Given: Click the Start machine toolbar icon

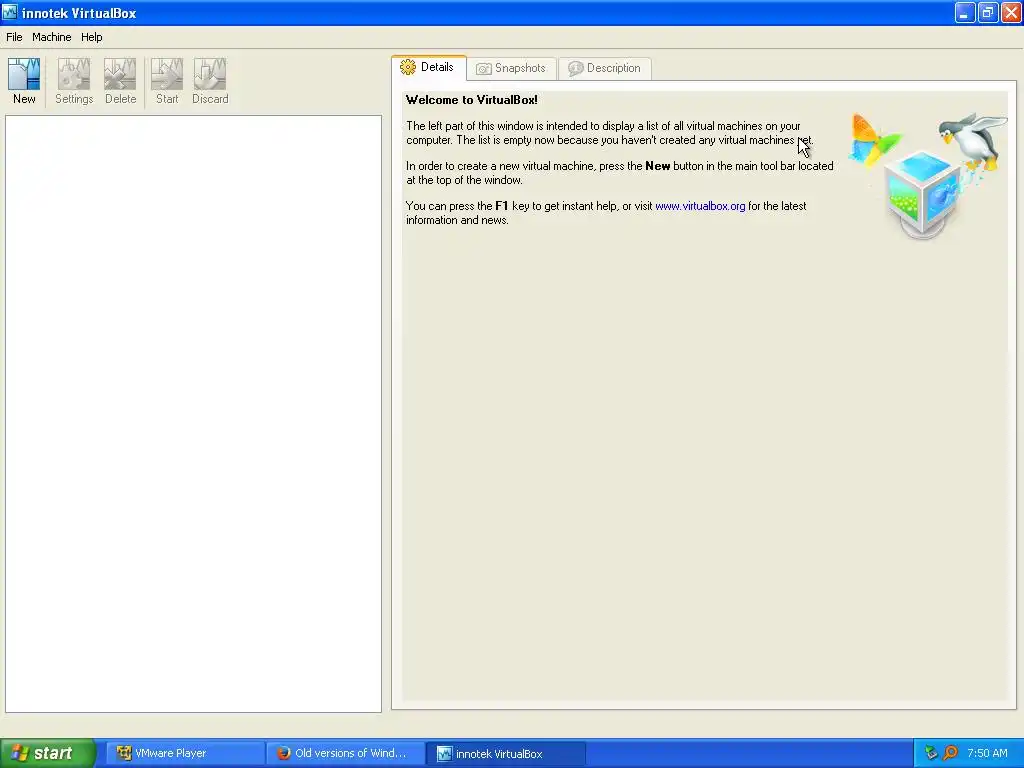Looking at the screenshot, I should click(x=167, y=81).
